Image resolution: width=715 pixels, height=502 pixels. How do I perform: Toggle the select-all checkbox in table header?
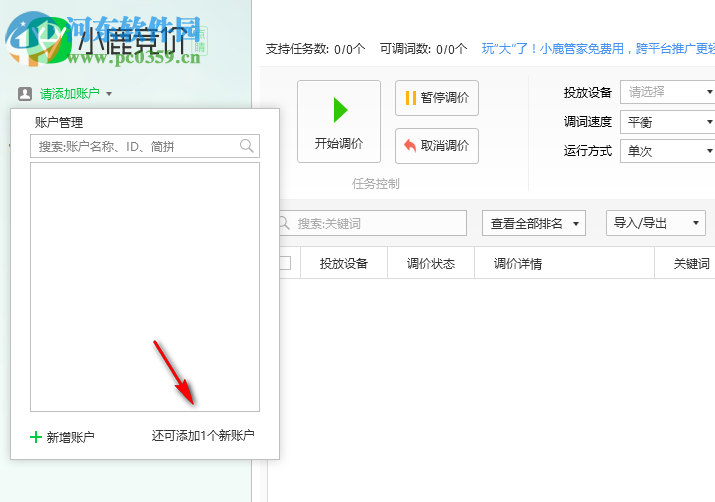coord(285,263)
